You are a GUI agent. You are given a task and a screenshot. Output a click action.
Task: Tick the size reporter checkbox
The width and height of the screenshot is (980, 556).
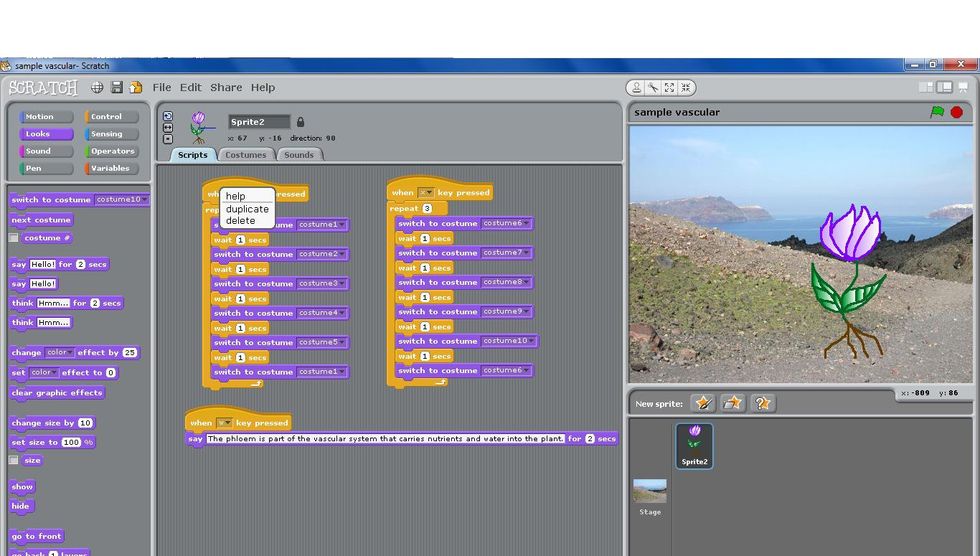point(14,460)
